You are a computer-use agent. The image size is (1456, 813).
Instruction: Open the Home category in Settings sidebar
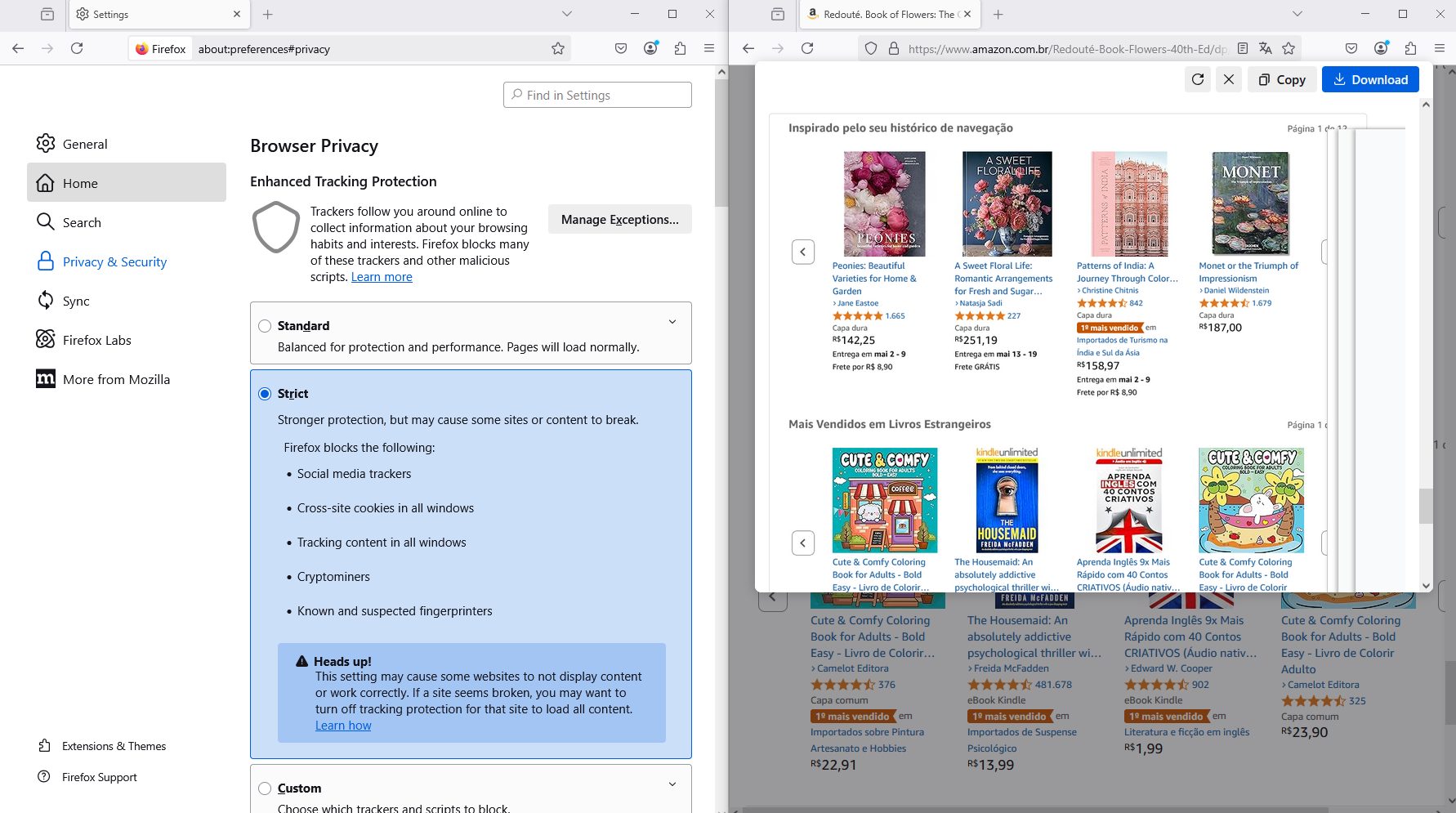coord(127,182)
